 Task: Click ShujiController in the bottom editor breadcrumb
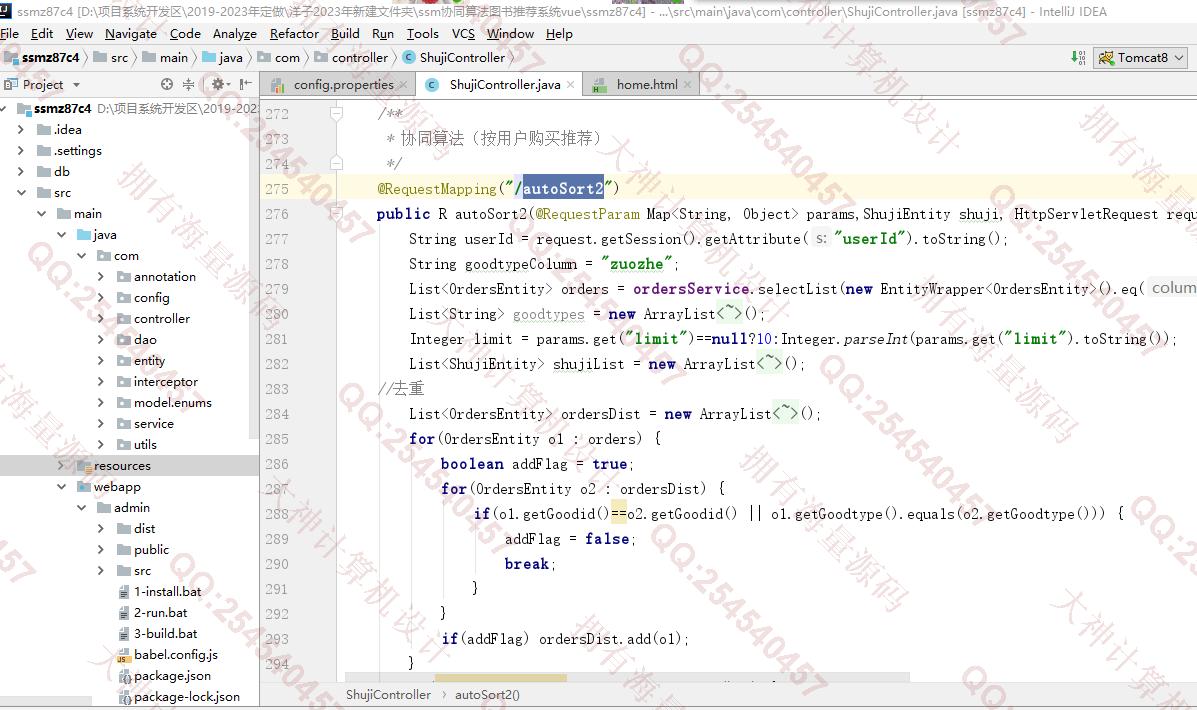tap(388, 695)
